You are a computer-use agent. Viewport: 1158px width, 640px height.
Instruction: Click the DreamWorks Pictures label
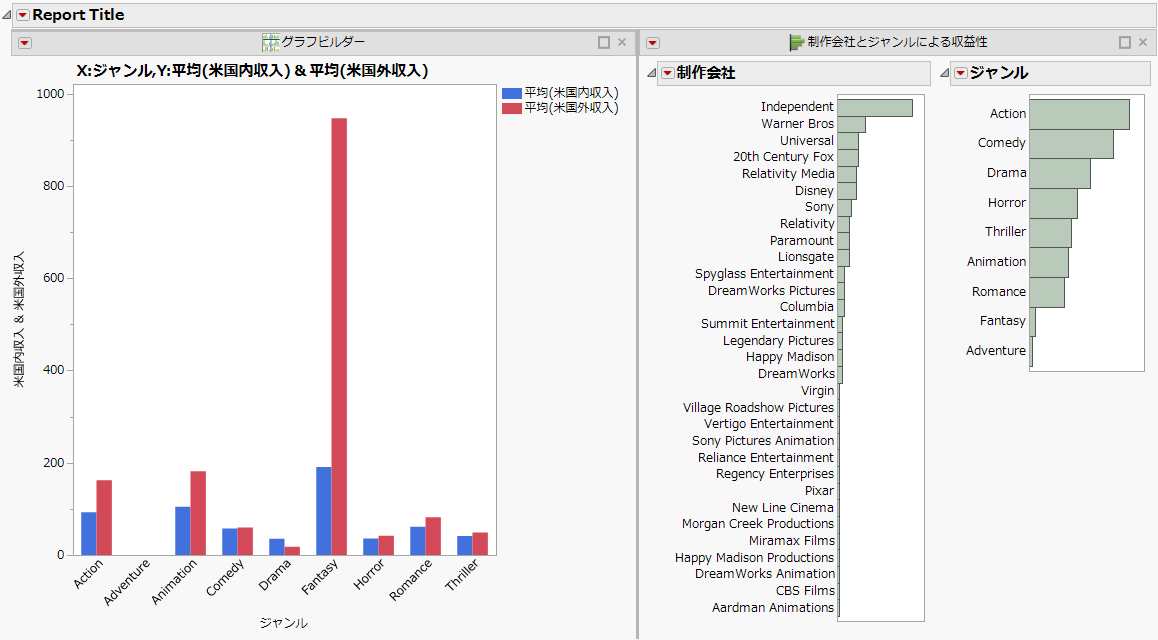pos(771,291)
